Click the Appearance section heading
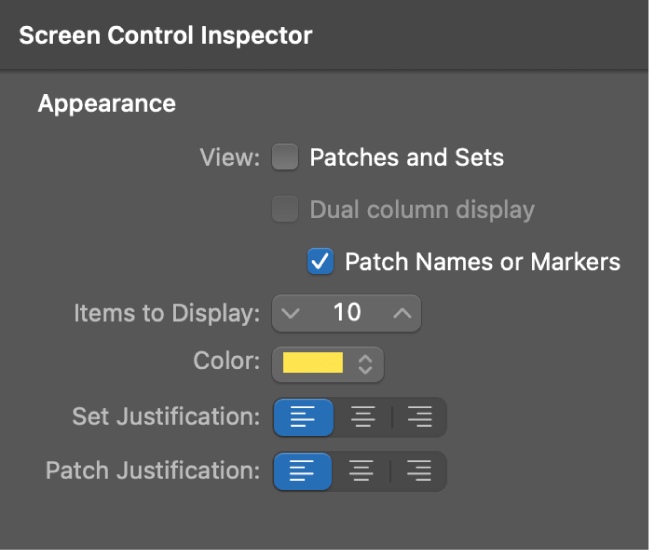 107,104
